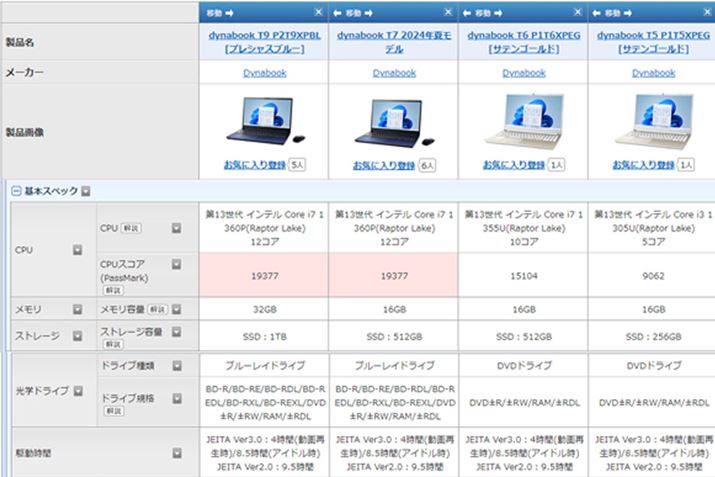Remove dynabook T6 column using X icon
Screen dimensions: 715x477
click(579, 12)
